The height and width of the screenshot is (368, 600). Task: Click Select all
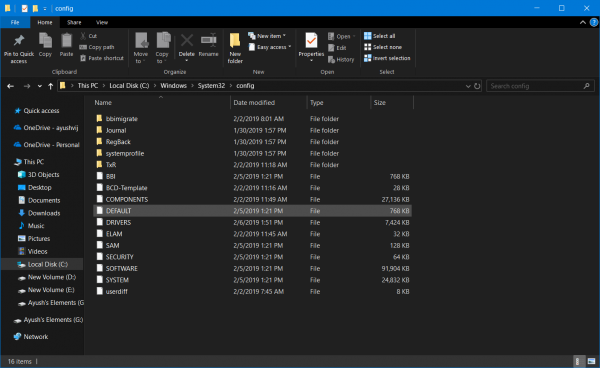point(380,36)
